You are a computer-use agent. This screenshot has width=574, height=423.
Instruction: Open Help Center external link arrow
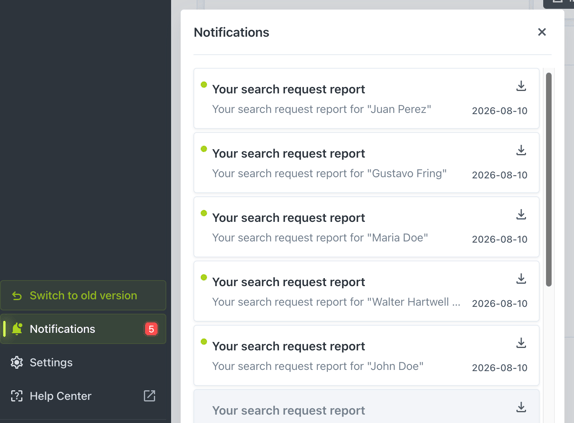[x=149, y=396]
